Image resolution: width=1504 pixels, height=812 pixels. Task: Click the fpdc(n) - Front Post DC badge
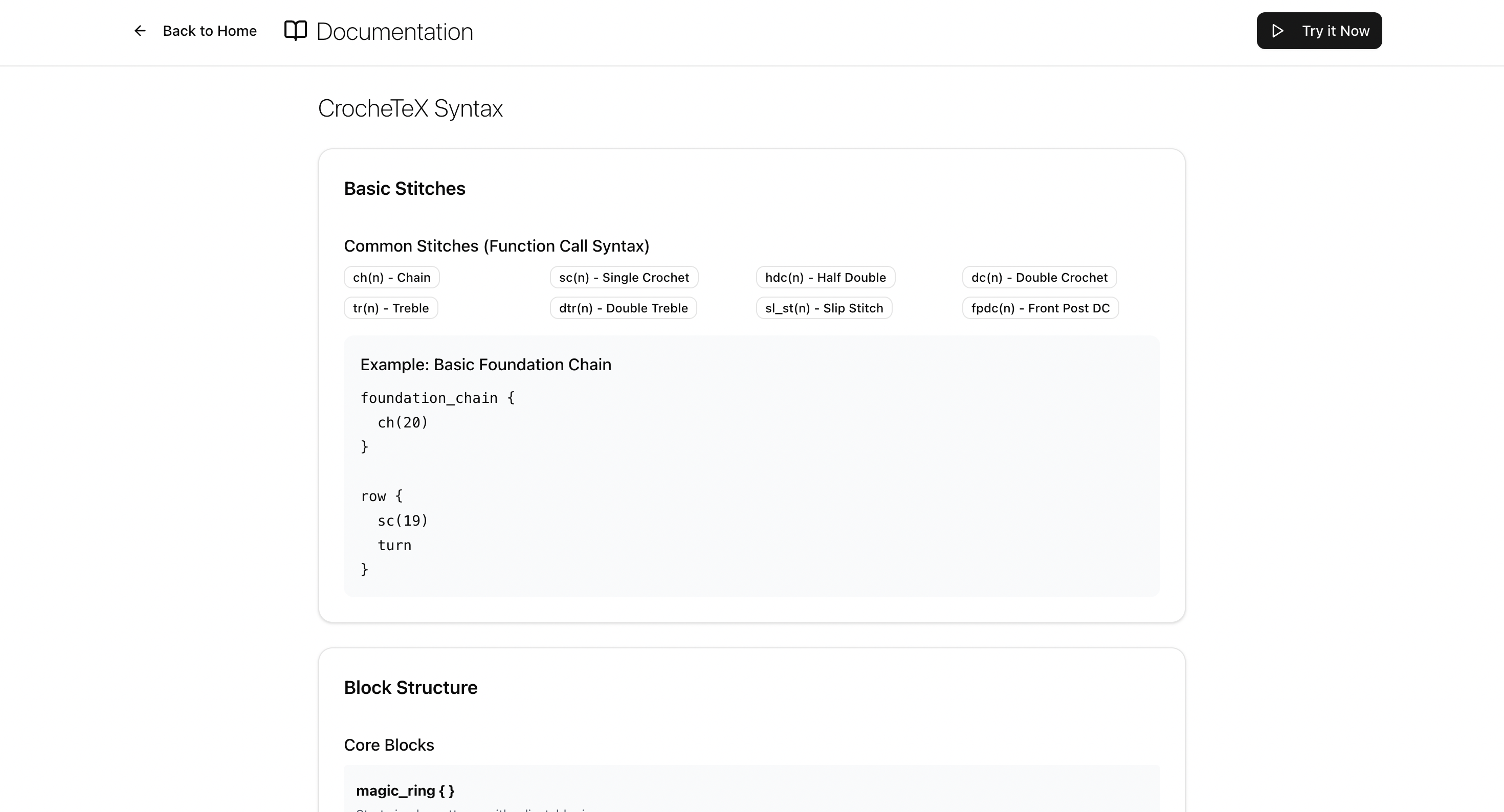pos(1040,308)
